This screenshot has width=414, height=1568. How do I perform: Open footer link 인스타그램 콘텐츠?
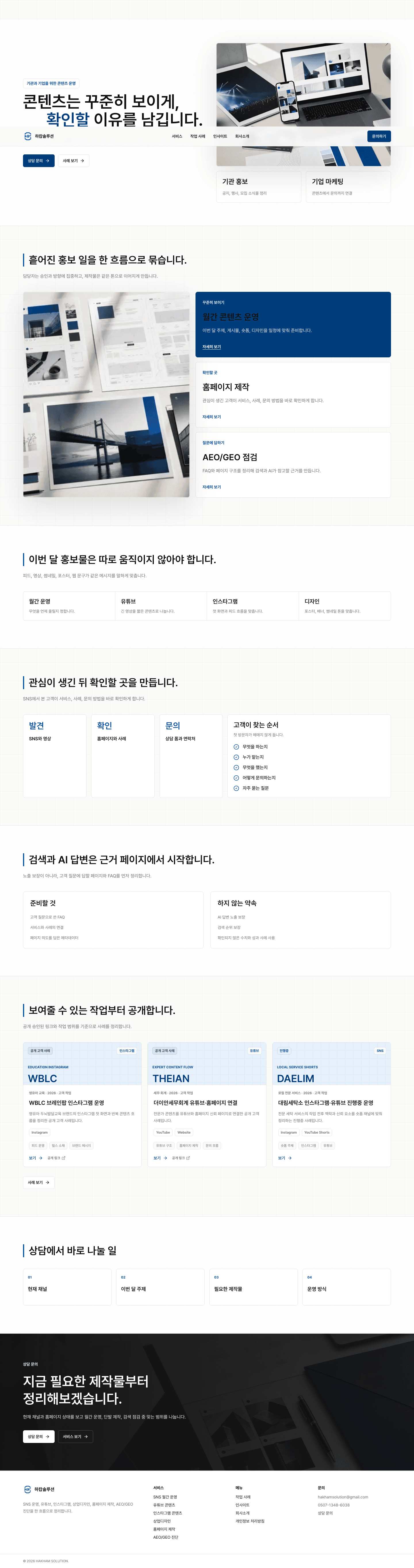167,1513
